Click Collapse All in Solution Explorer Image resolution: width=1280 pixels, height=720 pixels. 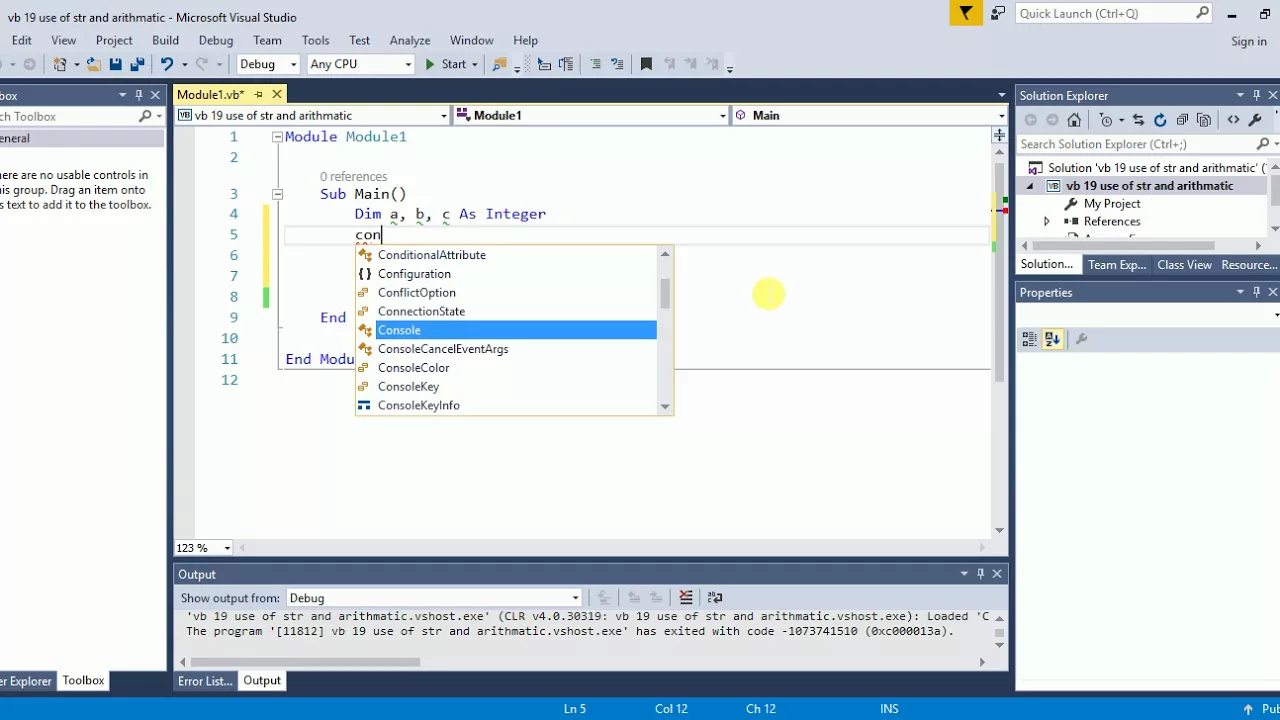click(1182, 120)
